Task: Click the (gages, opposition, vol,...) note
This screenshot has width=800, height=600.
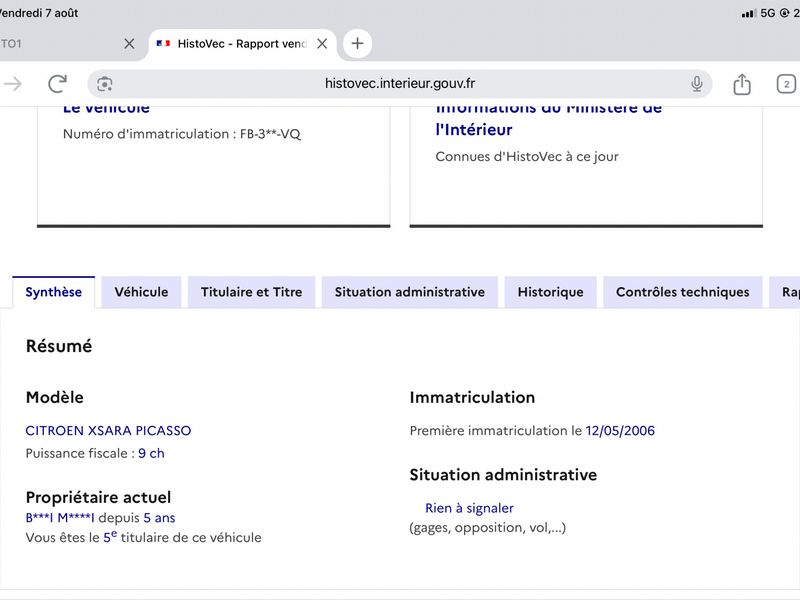Action: pyautogui.click(x=488, y=528)
